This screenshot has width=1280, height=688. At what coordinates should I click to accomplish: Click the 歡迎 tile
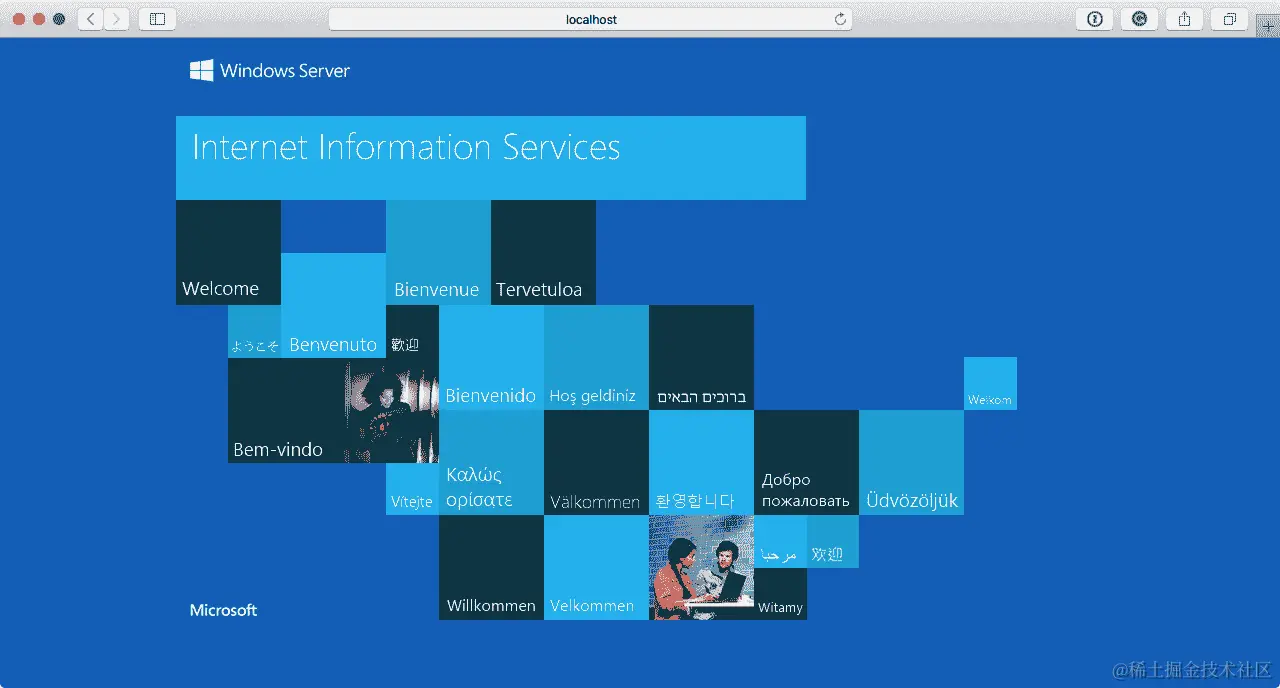point(412,331)
